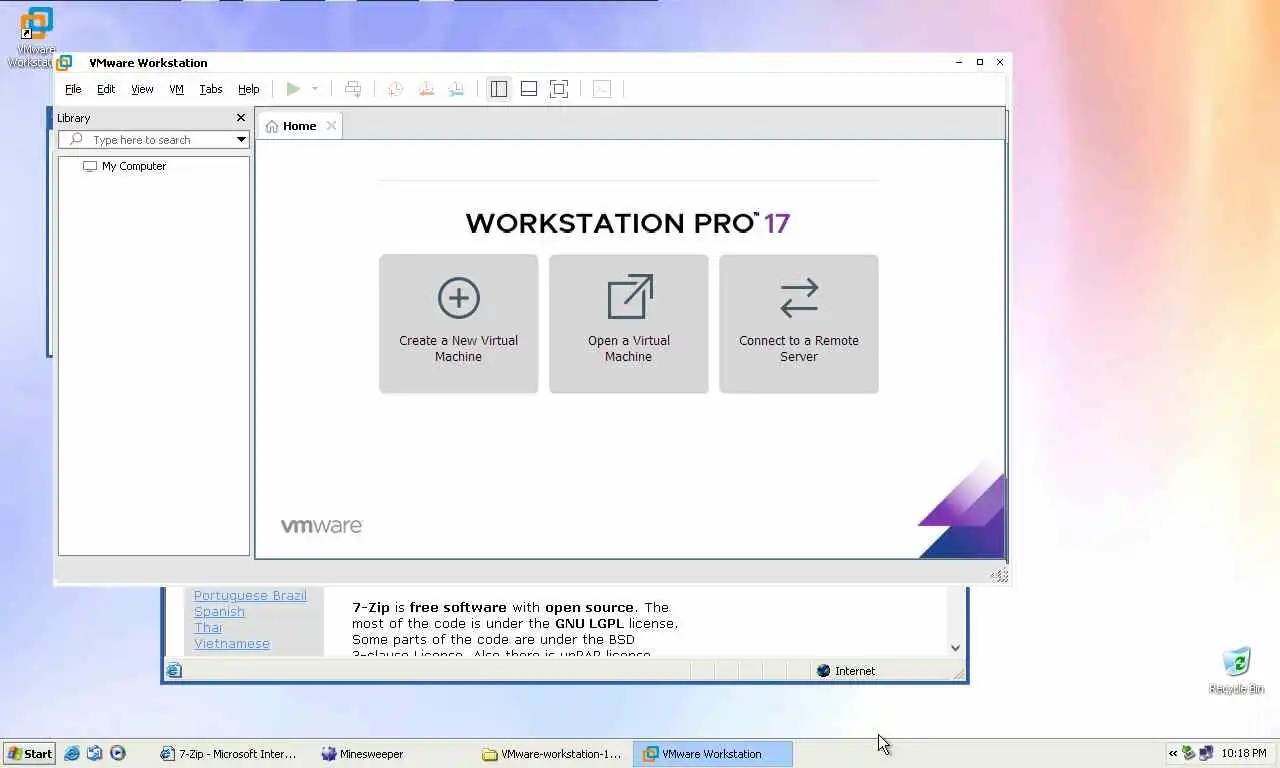
Task: Click VMware Workstation taskbar button
Action: [713, 754]
